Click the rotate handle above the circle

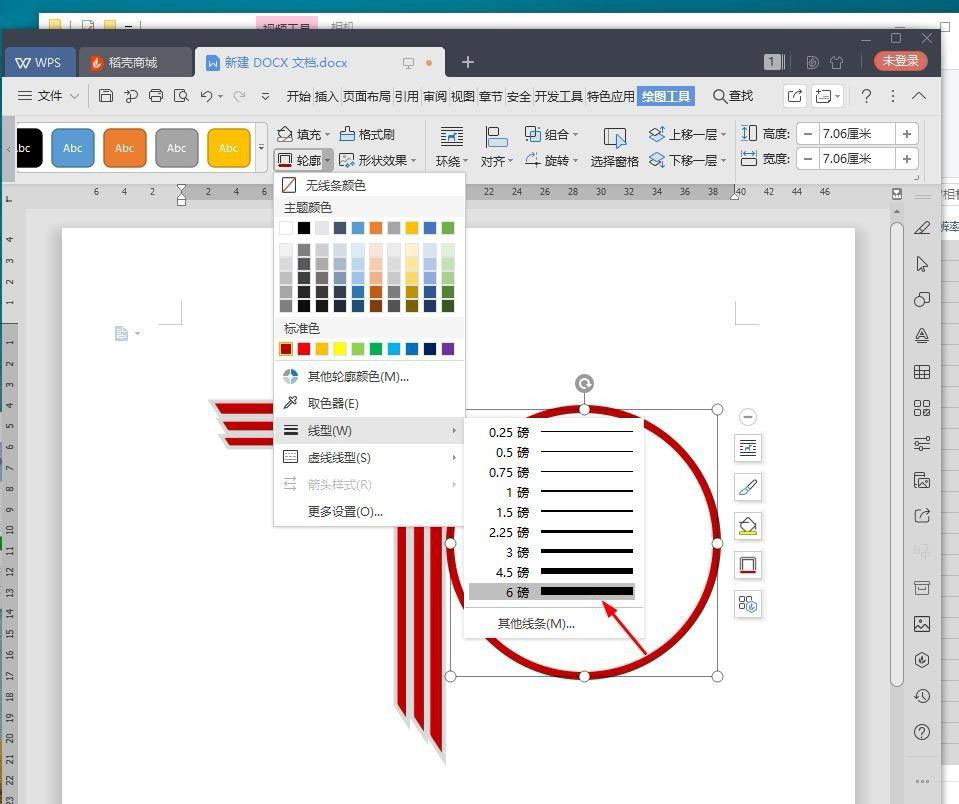pyautogui.click(x=584, y=384)
